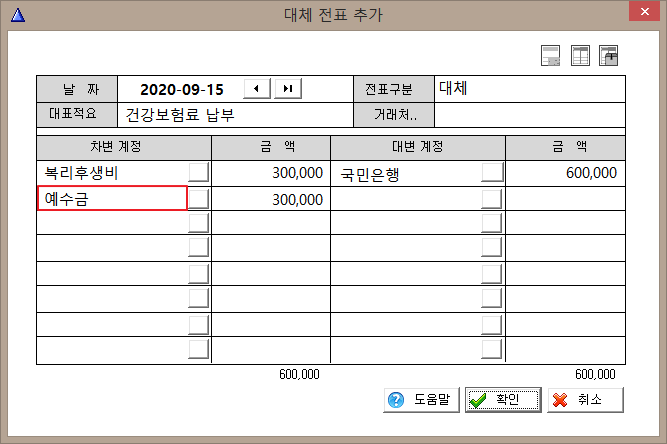Click the 금액 header next to 대변 계정
This screenshot has height=444, width=667.
[x=565, y=147]
